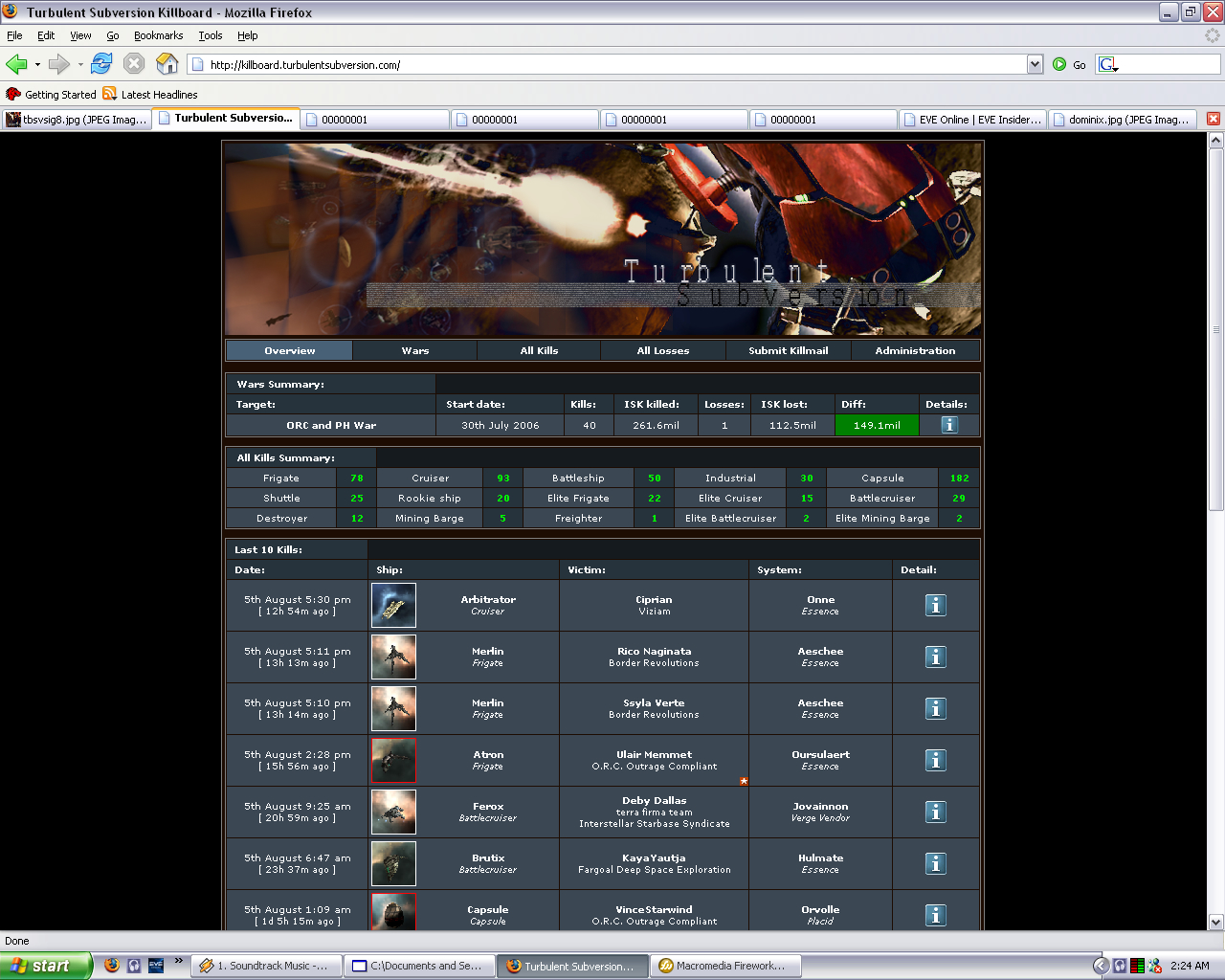Click the vertical scrollbar up arrow
The image size is (1225, 980).
(1216, 140)
